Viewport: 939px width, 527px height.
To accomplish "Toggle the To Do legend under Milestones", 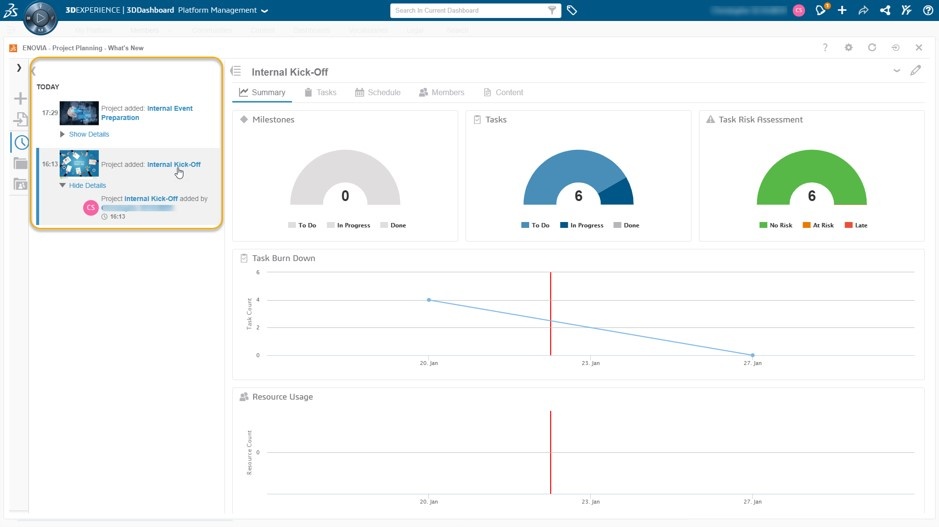I will [302, 225].
